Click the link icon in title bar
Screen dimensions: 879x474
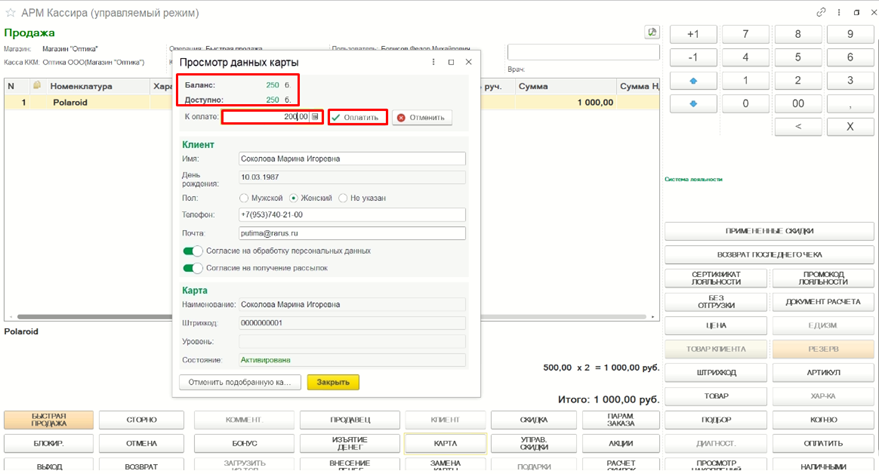[x=821, y=12]
